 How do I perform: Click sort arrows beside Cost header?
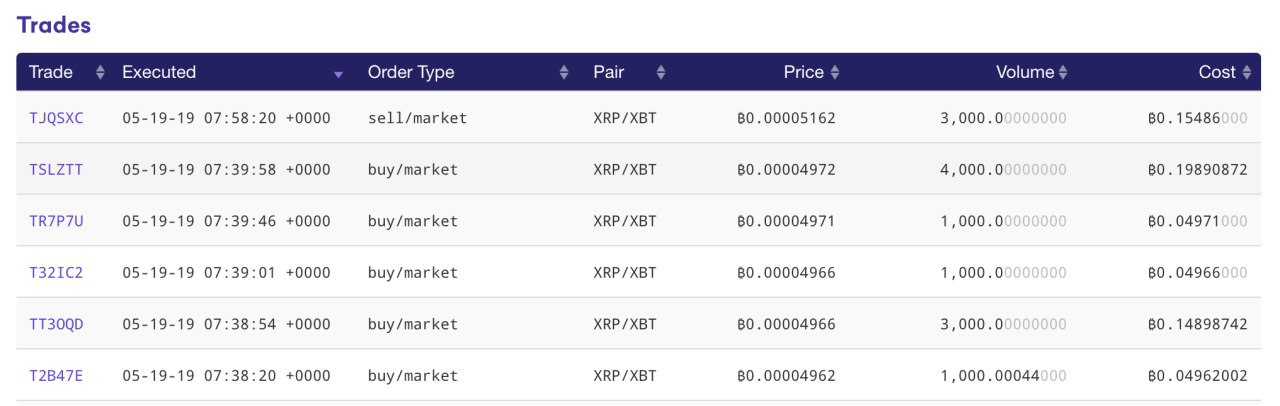pyautogui.click(x=1246, y=73)
